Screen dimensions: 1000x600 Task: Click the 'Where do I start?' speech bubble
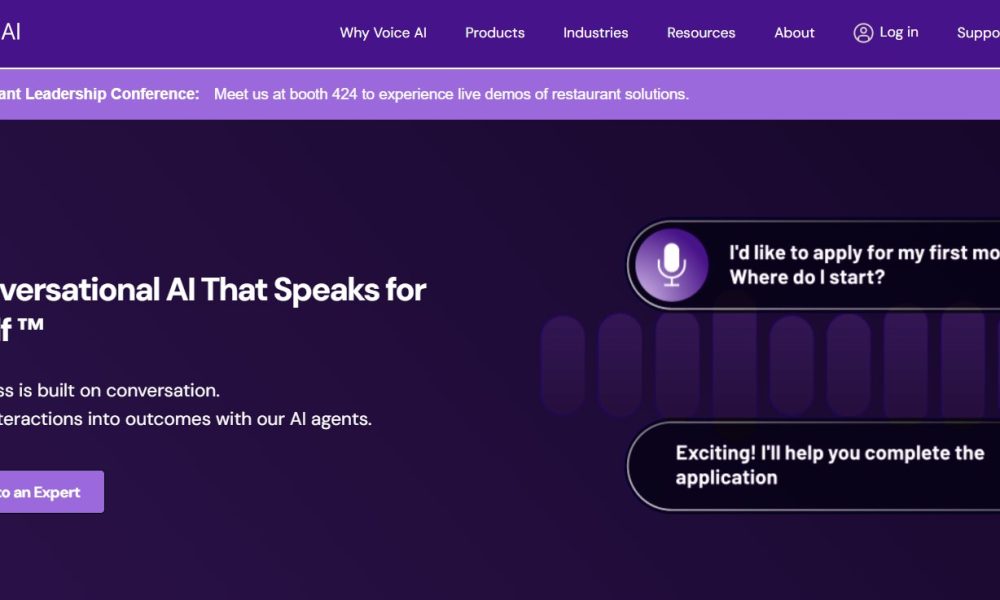tap(860, 265)
